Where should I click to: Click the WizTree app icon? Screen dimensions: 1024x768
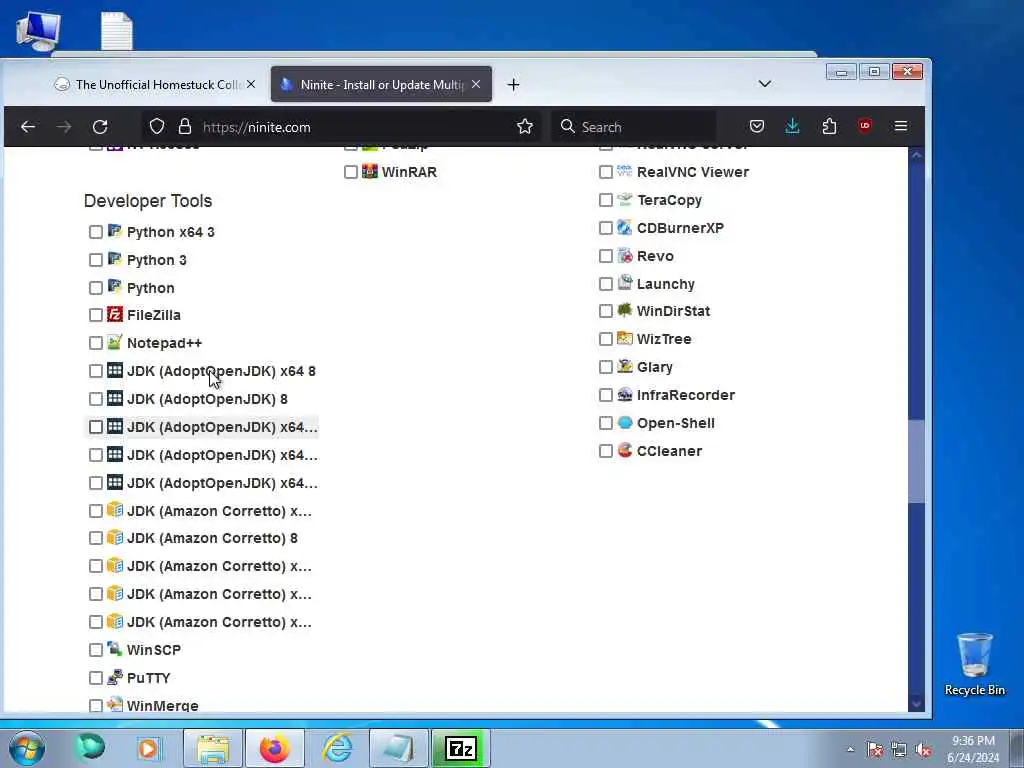coord(625,339)
